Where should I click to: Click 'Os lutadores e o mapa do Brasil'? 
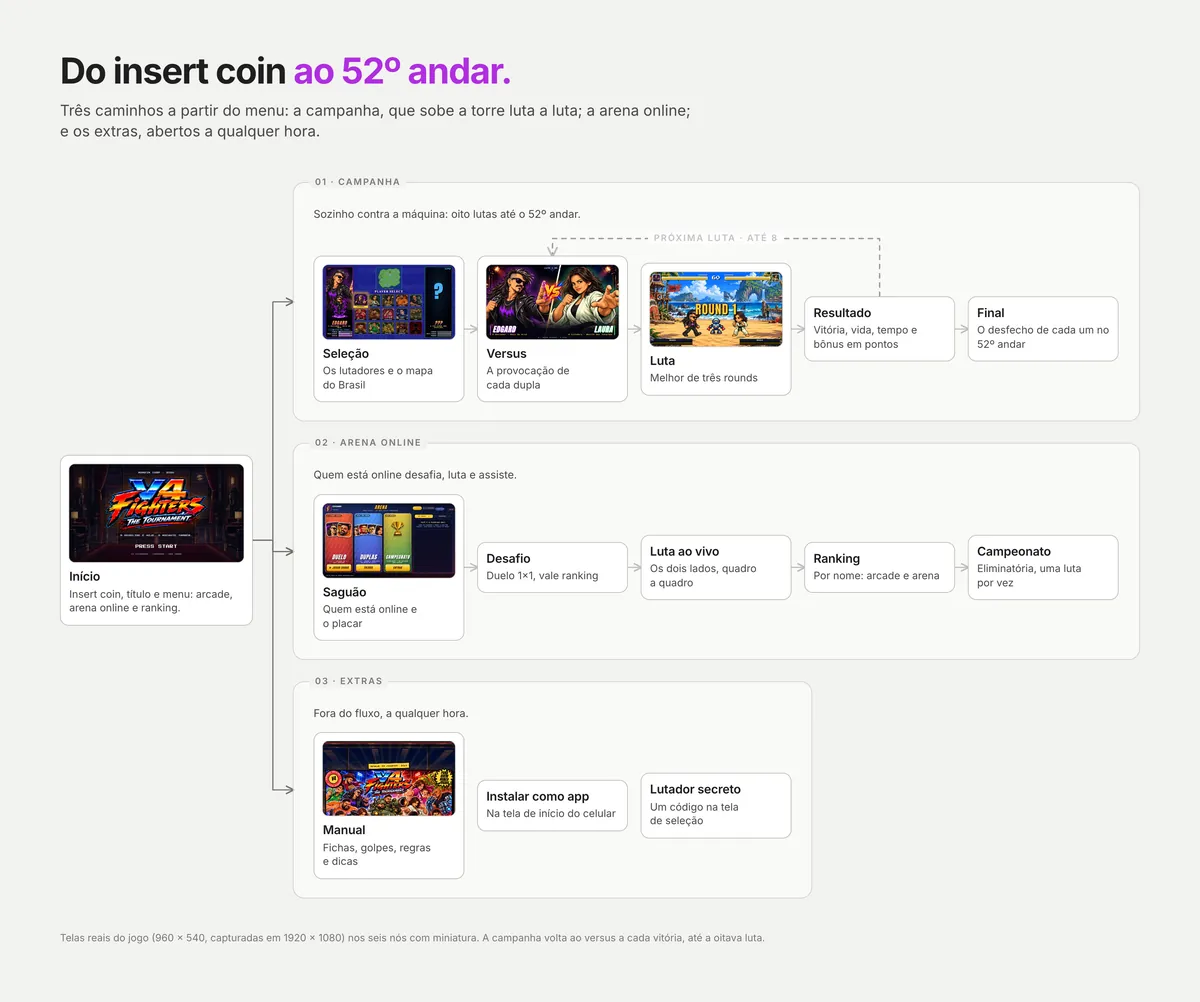(x=378, y=378)
